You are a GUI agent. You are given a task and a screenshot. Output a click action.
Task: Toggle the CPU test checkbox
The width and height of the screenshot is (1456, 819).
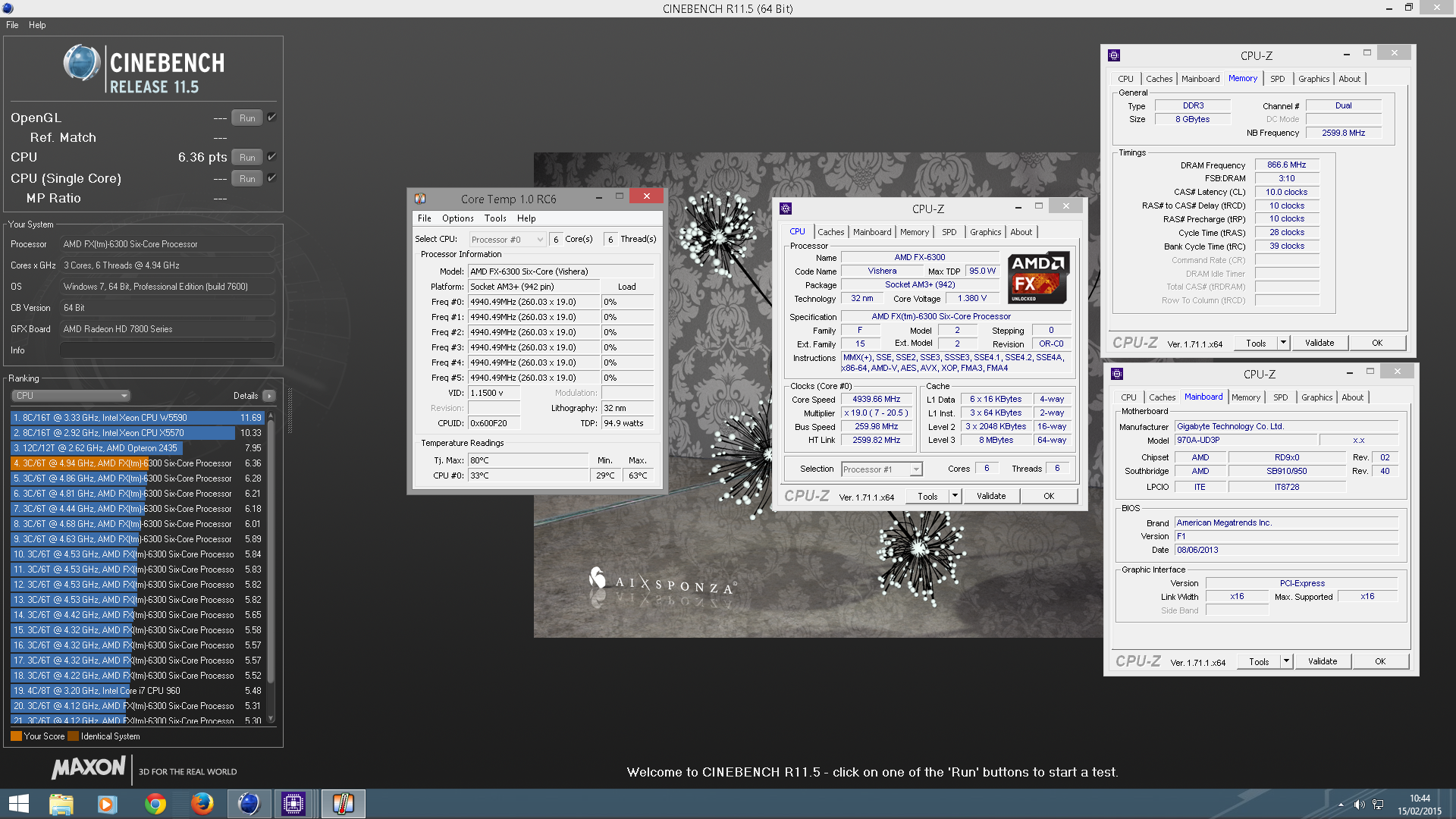click(x=271, y=157)
